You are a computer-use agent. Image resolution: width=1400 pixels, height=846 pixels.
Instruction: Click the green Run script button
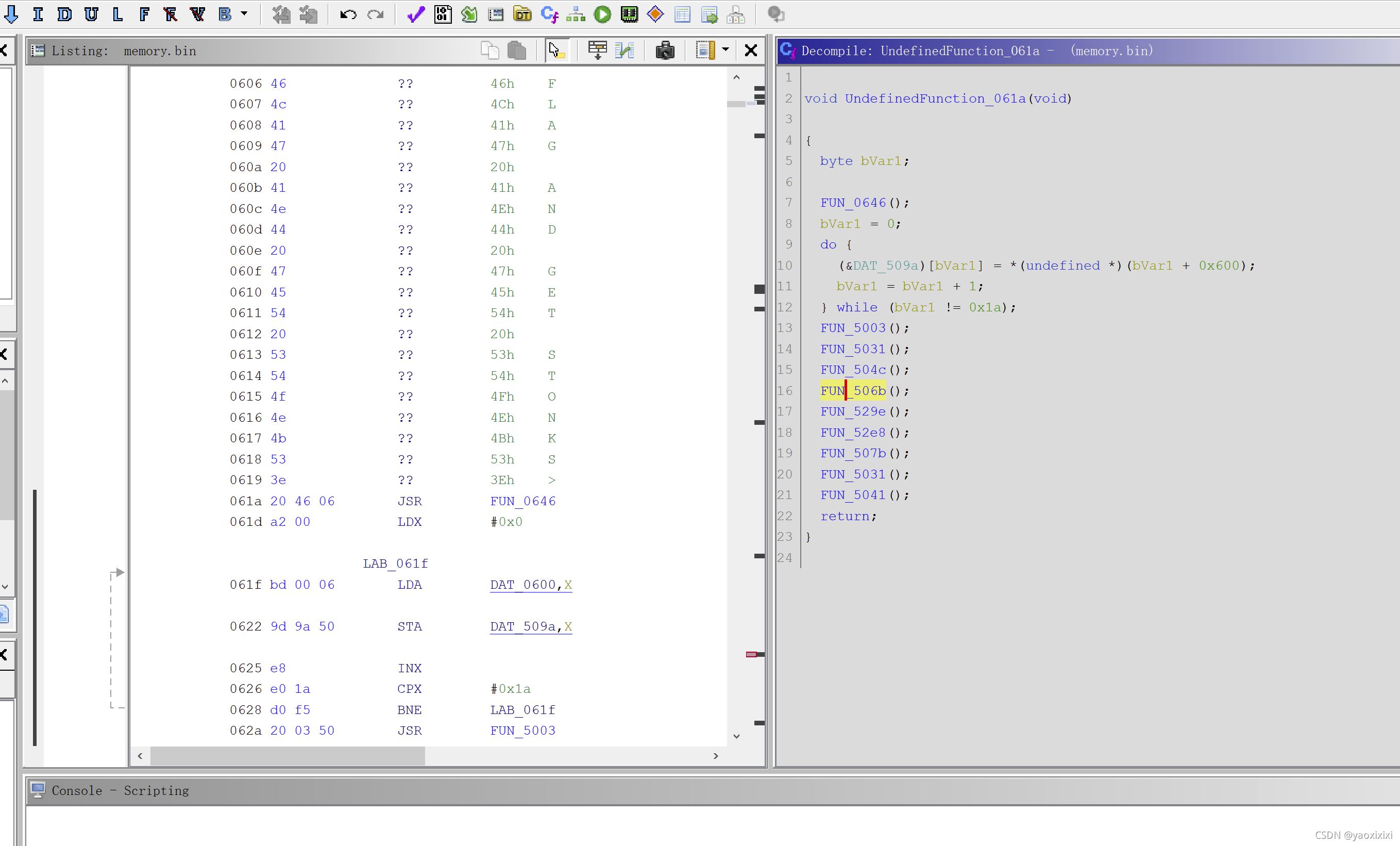click(x=602, y=15)
